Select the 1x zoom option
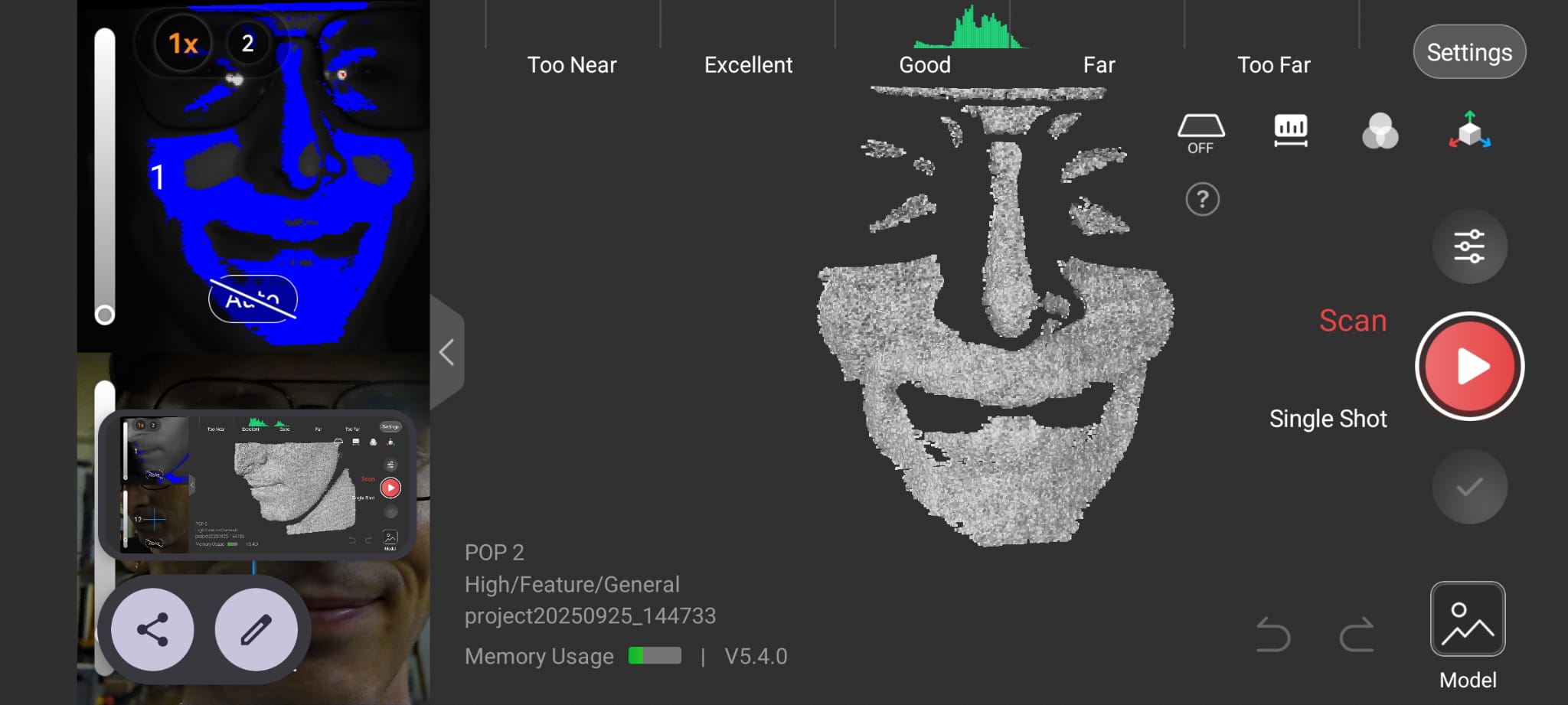1568x705 pixels. point(183,44)
